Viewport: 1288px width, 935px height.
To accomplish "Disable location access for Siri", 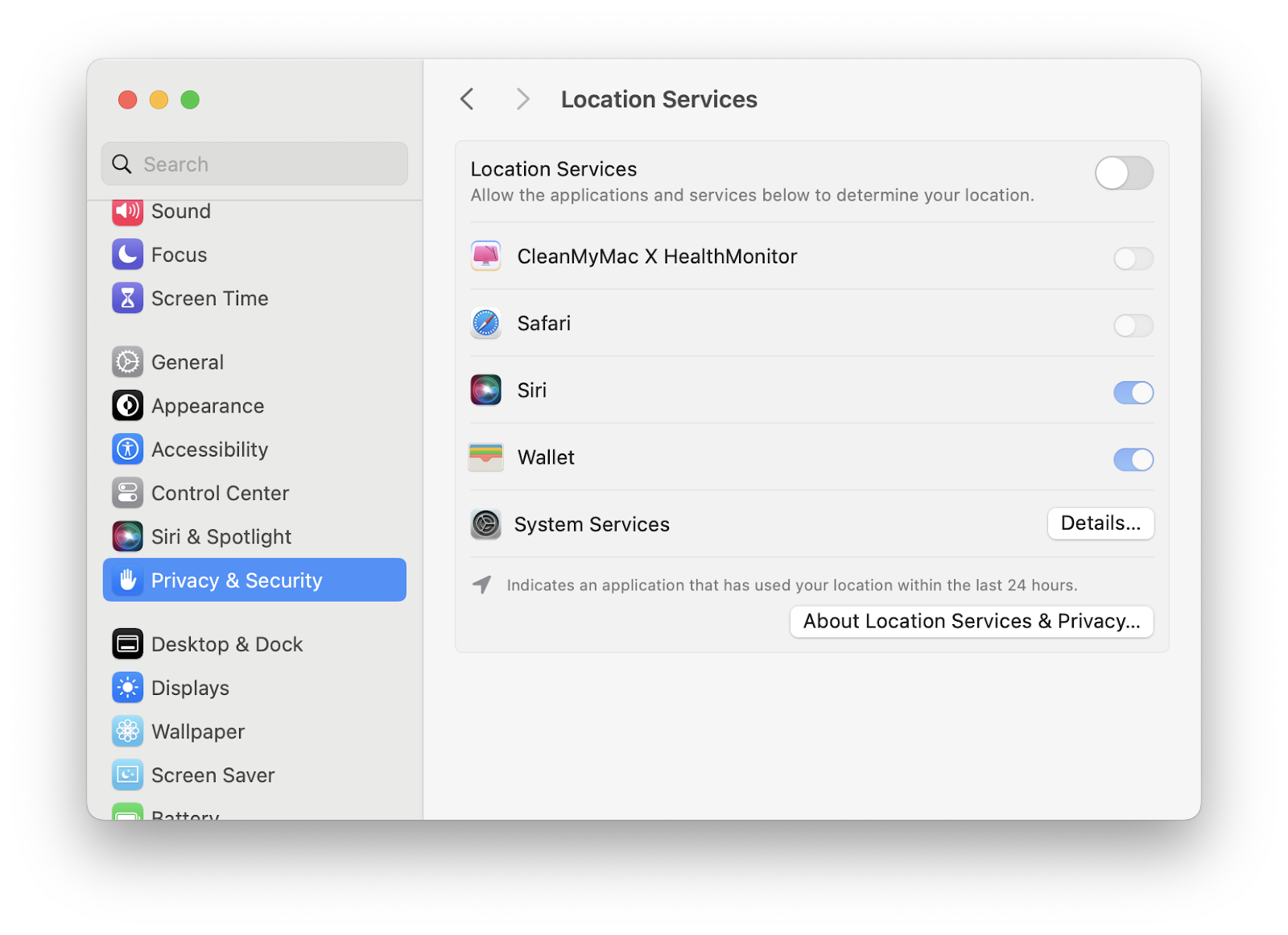I will click(x=1133, y=393).
